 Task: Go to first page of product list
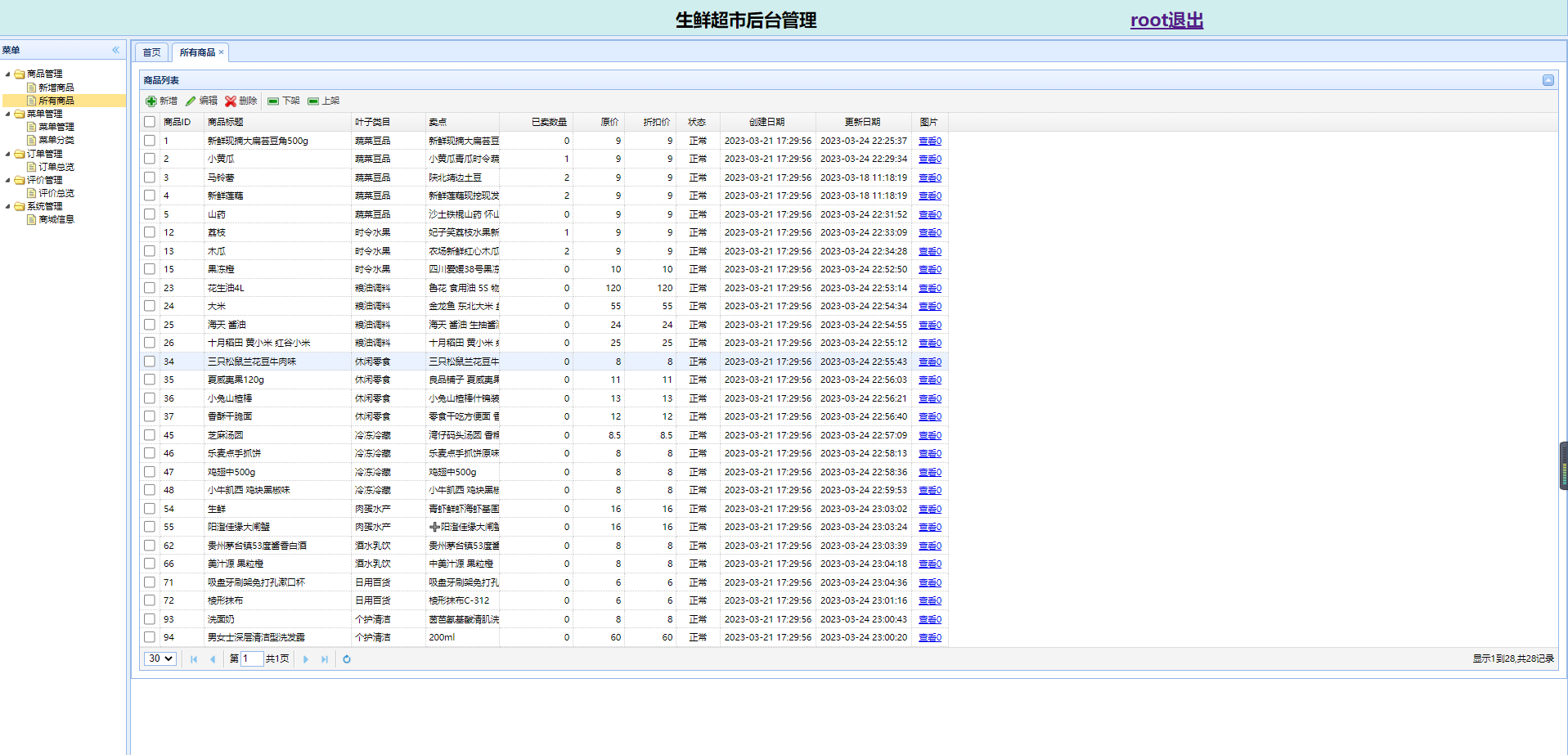pos(194,659)
